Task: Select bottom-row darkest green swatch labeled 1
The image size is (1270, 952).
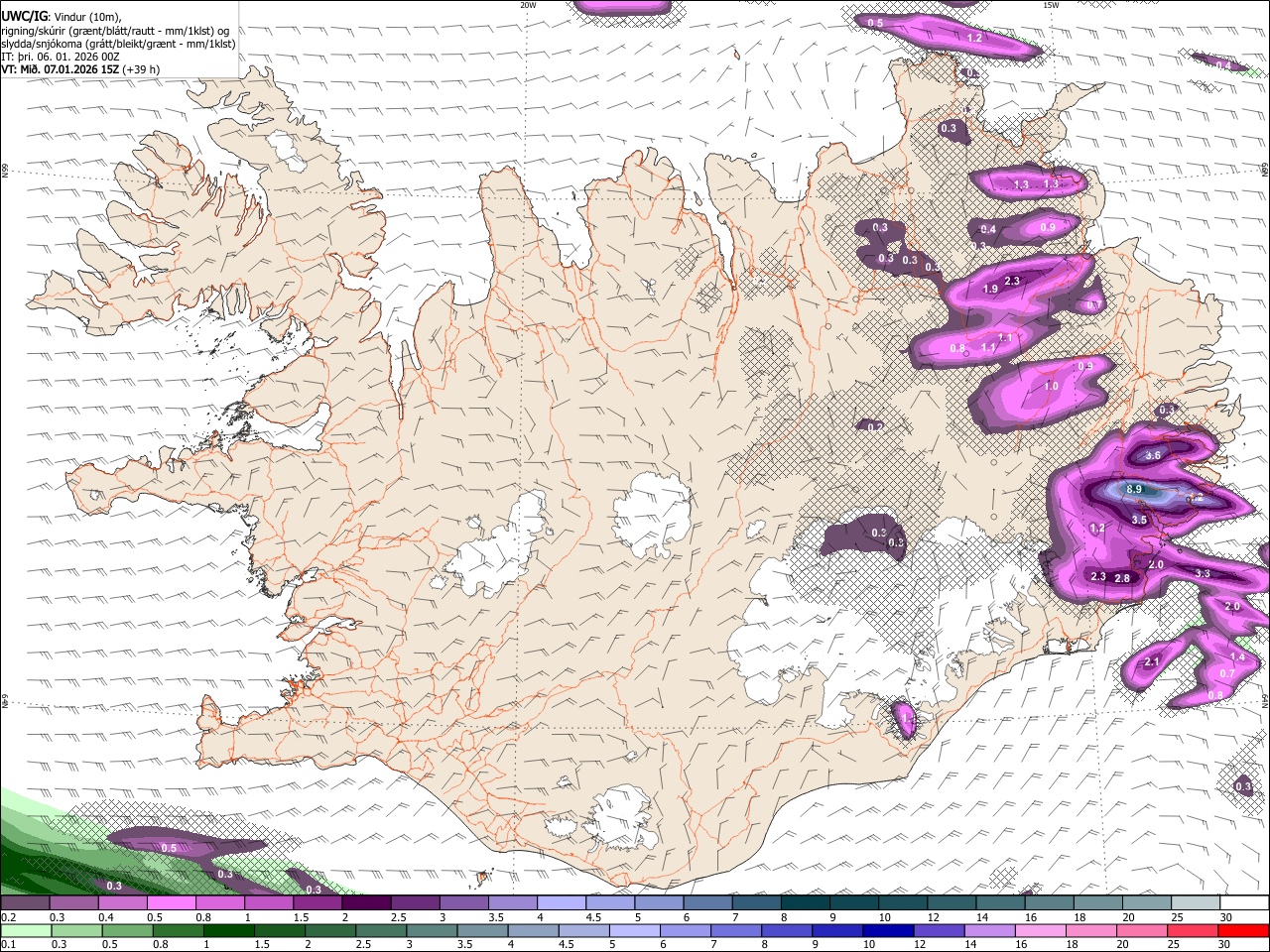Action: tap(228, 930)
